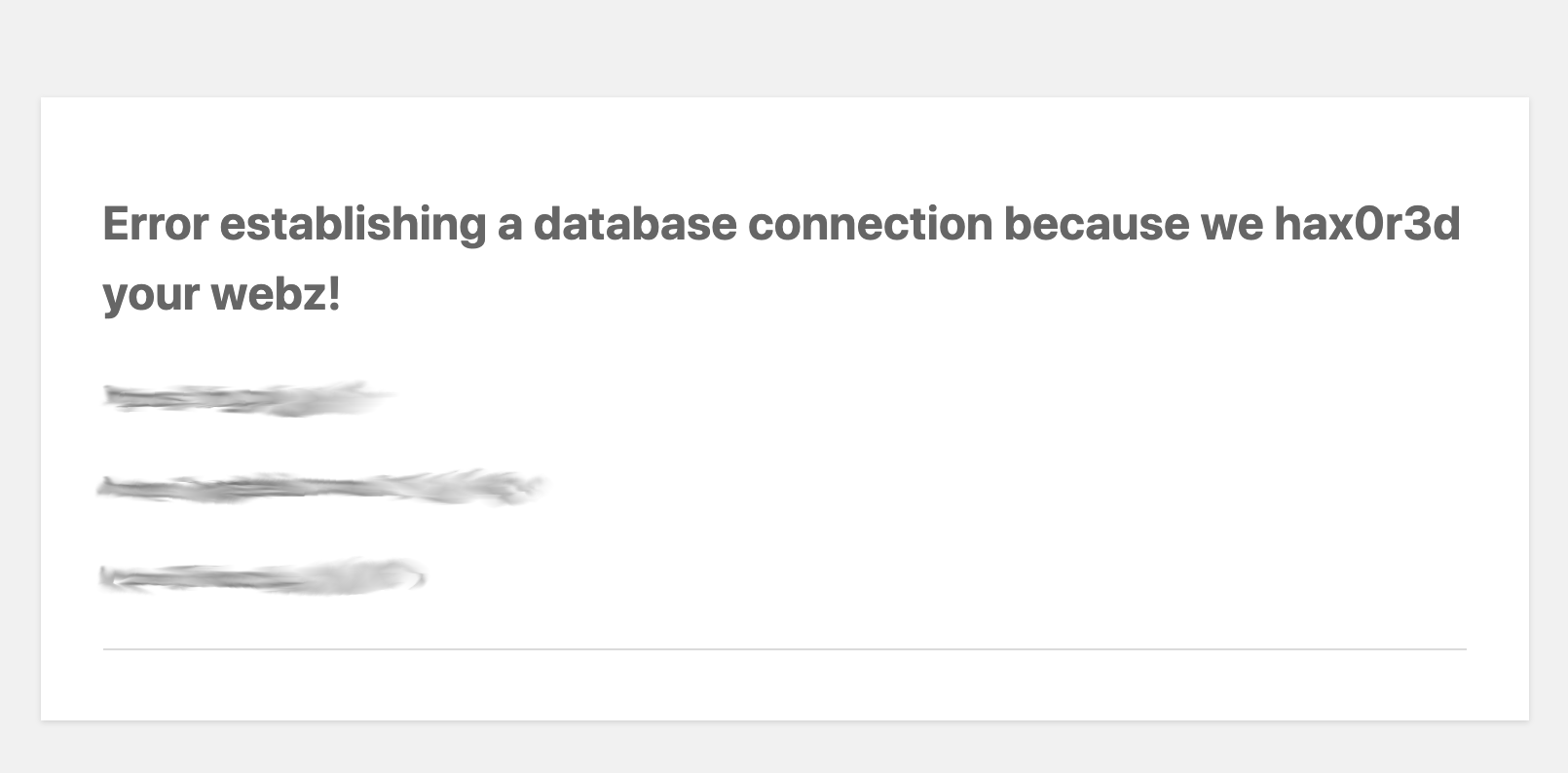Click the "hax0r3d" text in the heading
The width and height of the screenshot is (1568, 773).
(x=1367, y=224)
